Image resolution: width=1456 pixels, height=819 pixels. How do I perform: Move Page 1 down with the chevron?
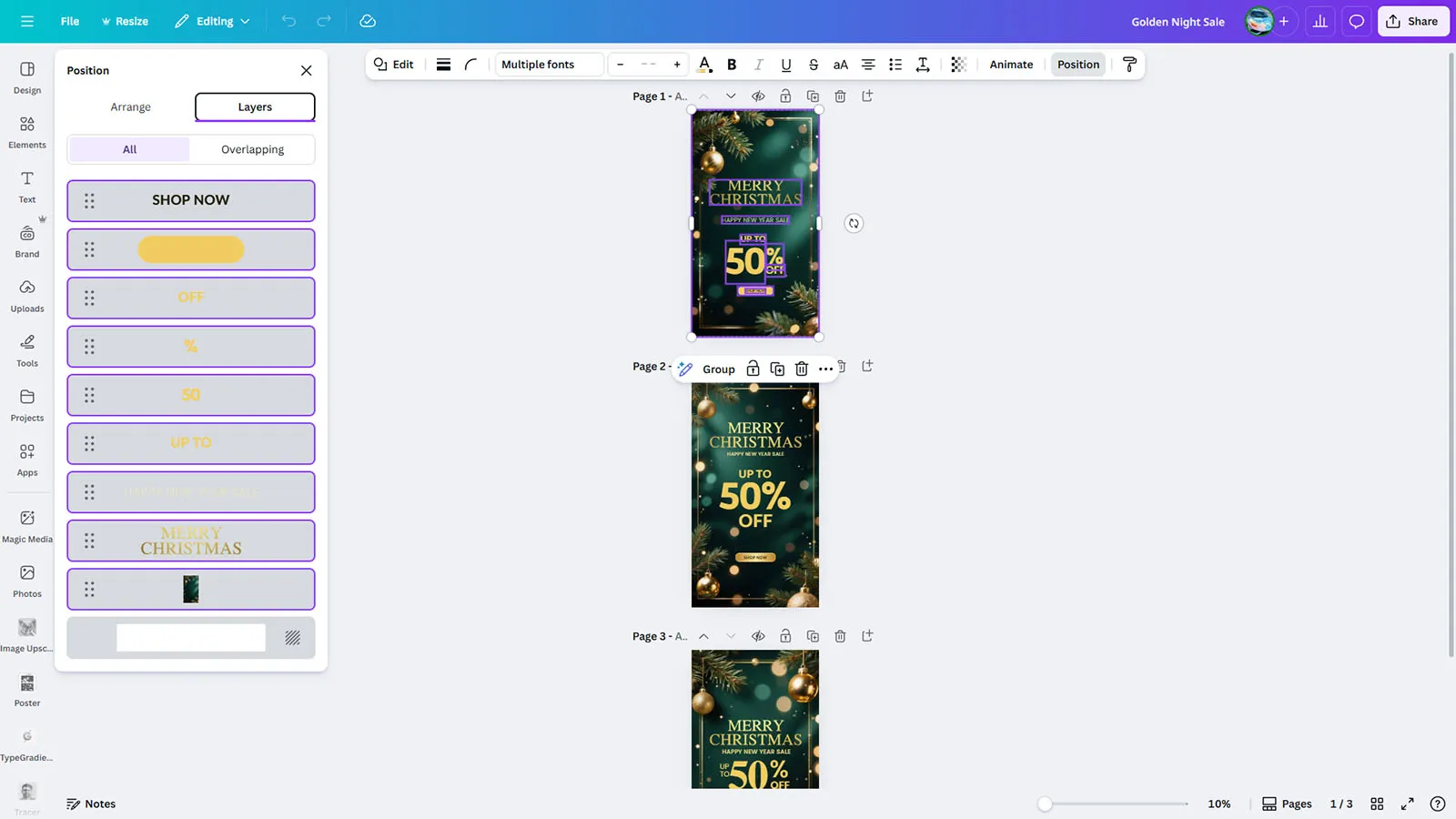pyautogui.click(x=731, y=96)
